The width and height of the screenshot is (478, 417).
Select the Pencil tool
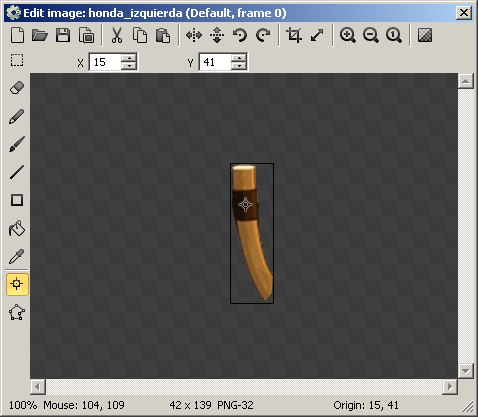click(x=17, y=116)
